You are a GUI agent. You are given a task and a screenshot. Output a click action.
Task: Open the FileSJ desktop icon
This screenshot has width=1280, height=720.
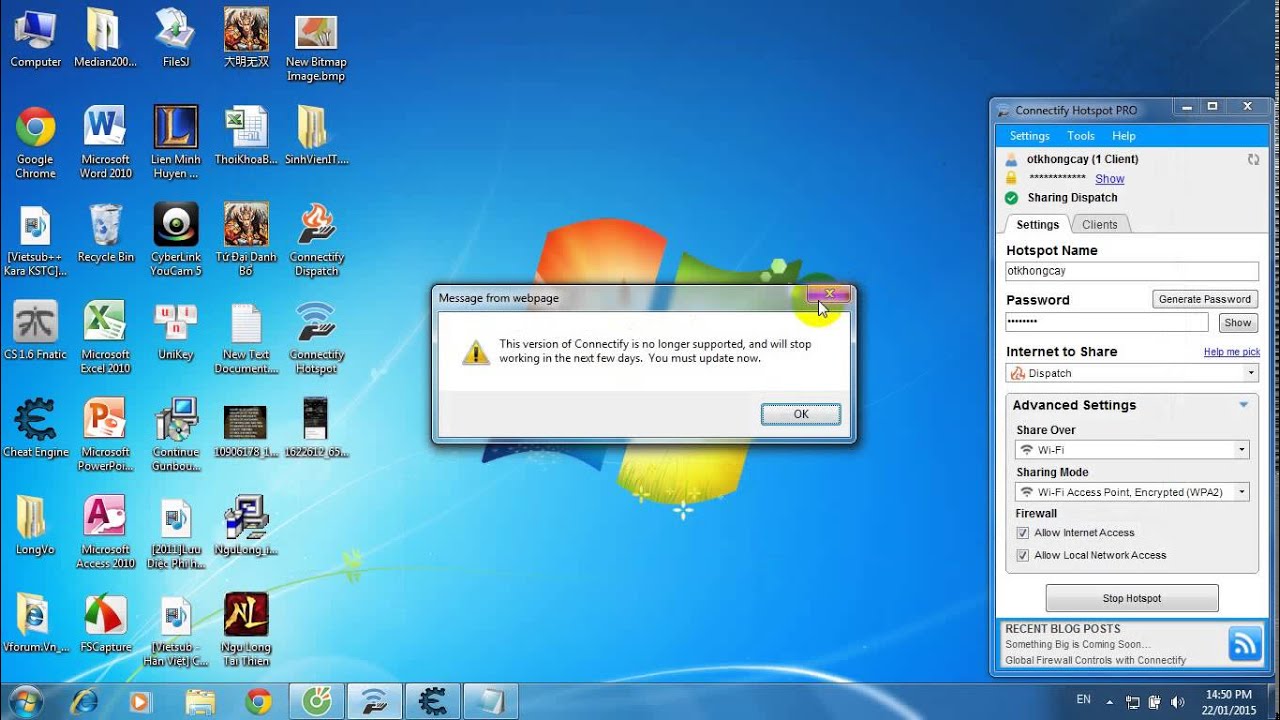[176, 38]
